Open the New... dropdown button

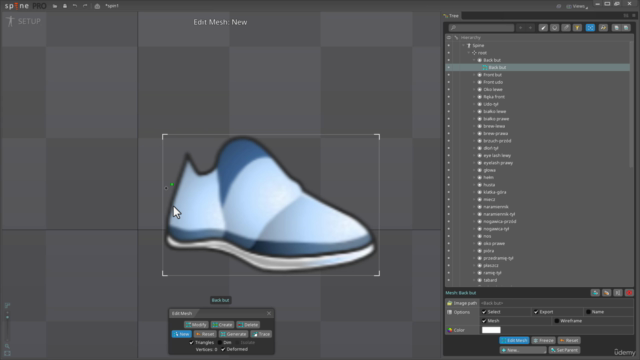(x=523, y=350)
